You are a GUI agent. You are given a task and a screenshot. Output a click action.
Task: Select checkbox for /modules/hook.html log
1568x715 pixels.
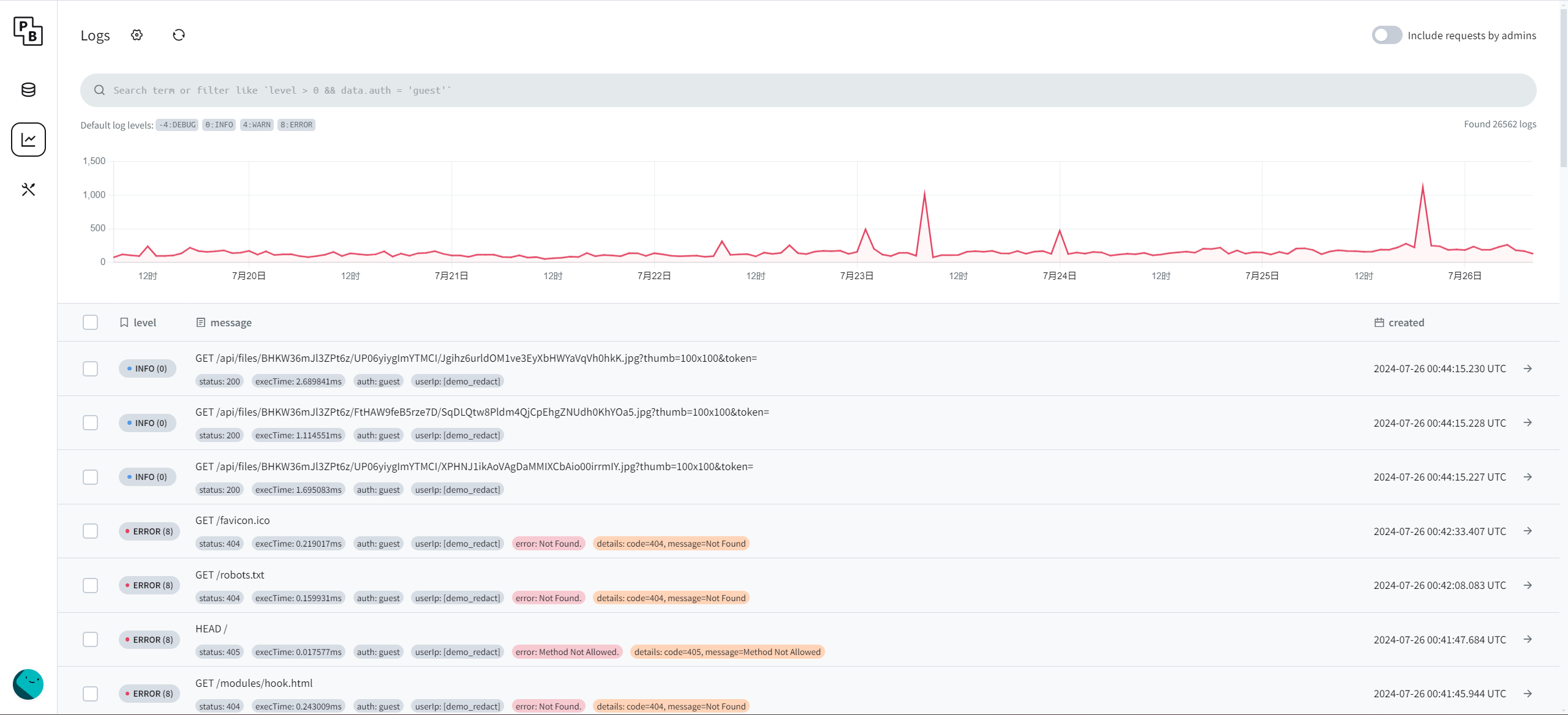pyautogui.click(x=90, y=694)
